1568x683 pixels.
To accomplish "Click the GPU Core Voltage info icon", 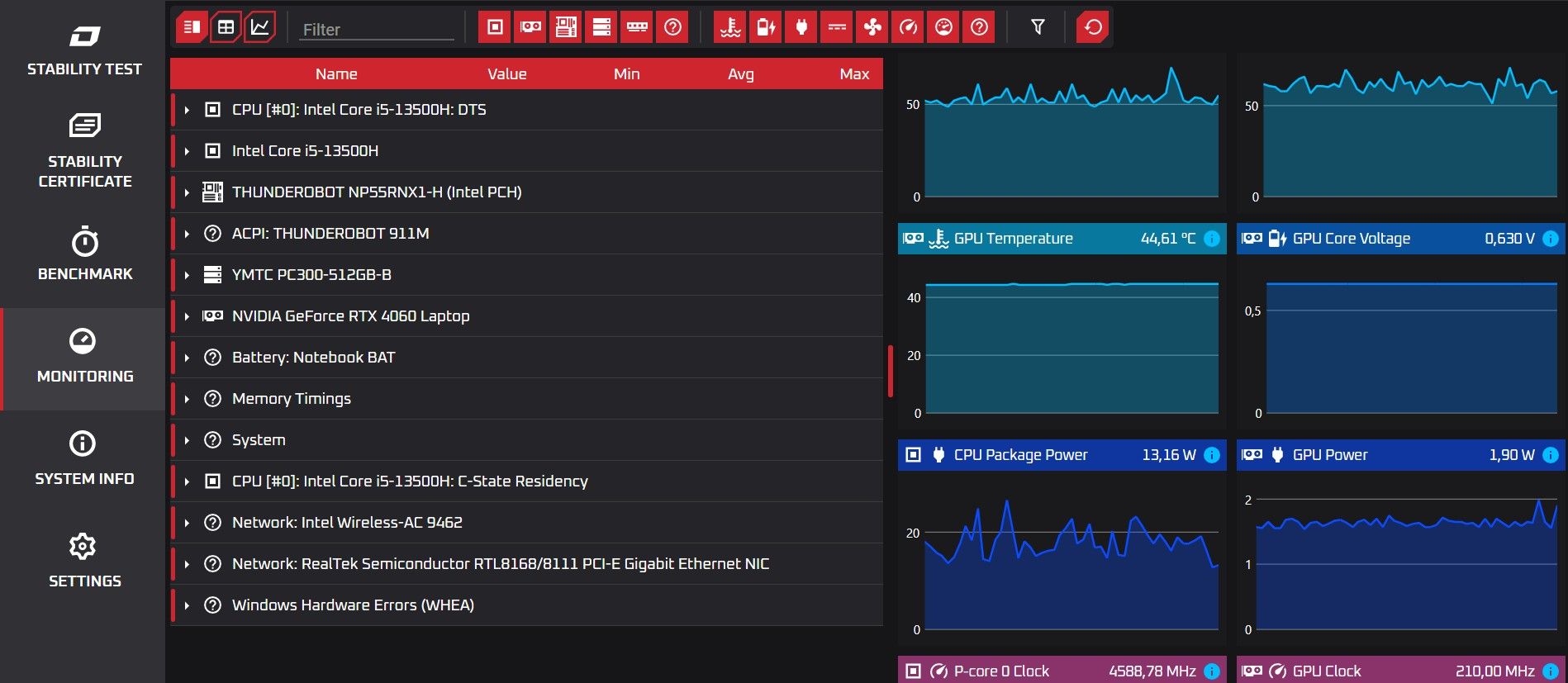I will point(1551,239).
